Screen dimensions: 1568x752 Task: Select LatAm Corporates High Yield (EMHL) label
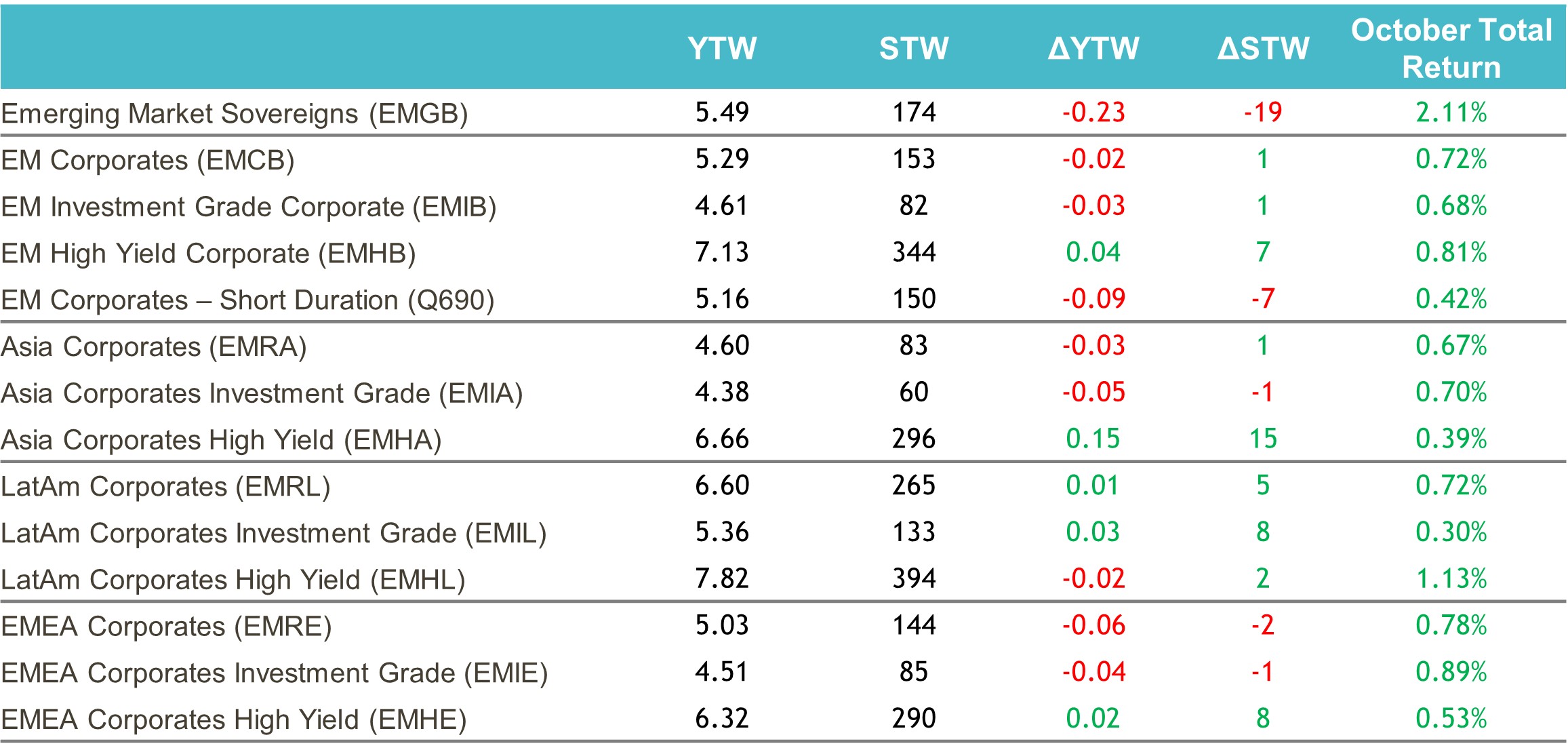(233, 580)
